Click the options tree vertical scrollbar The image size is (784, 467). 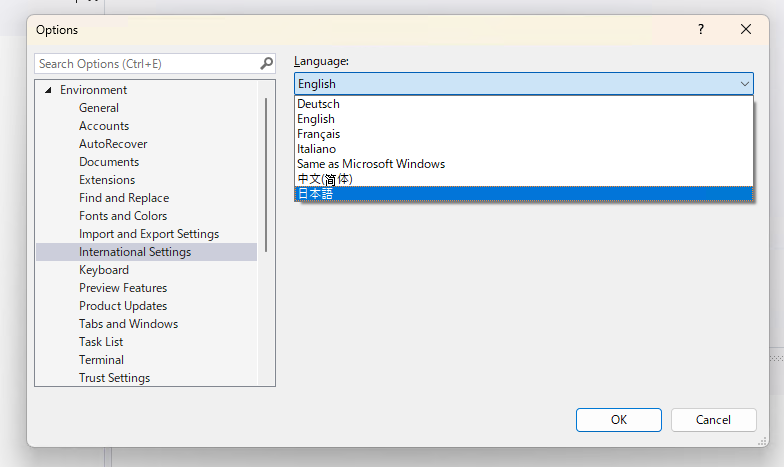[267, 170]
